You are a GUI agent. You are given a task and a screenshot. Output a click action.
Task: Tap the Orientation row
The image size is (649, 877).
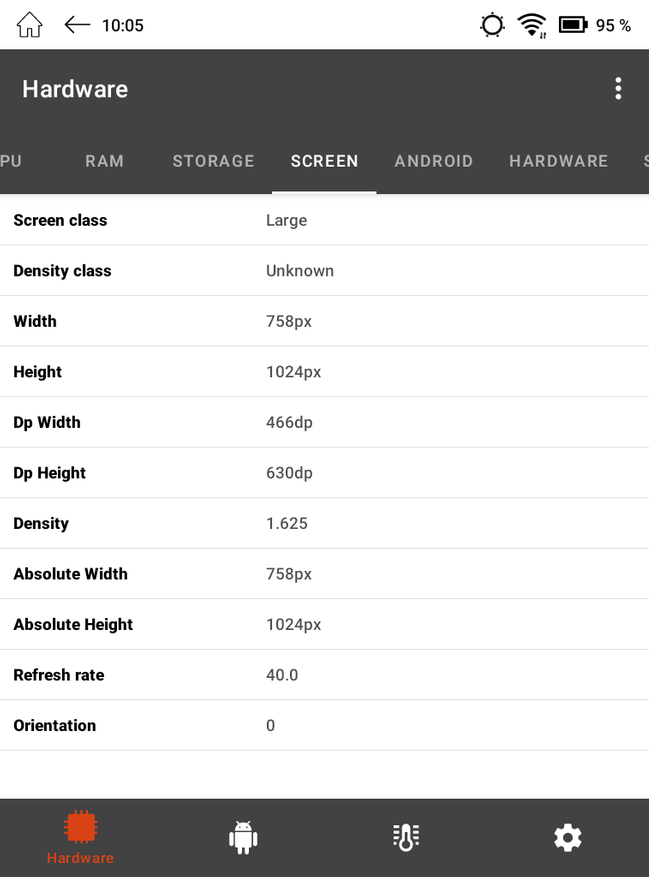324,725
